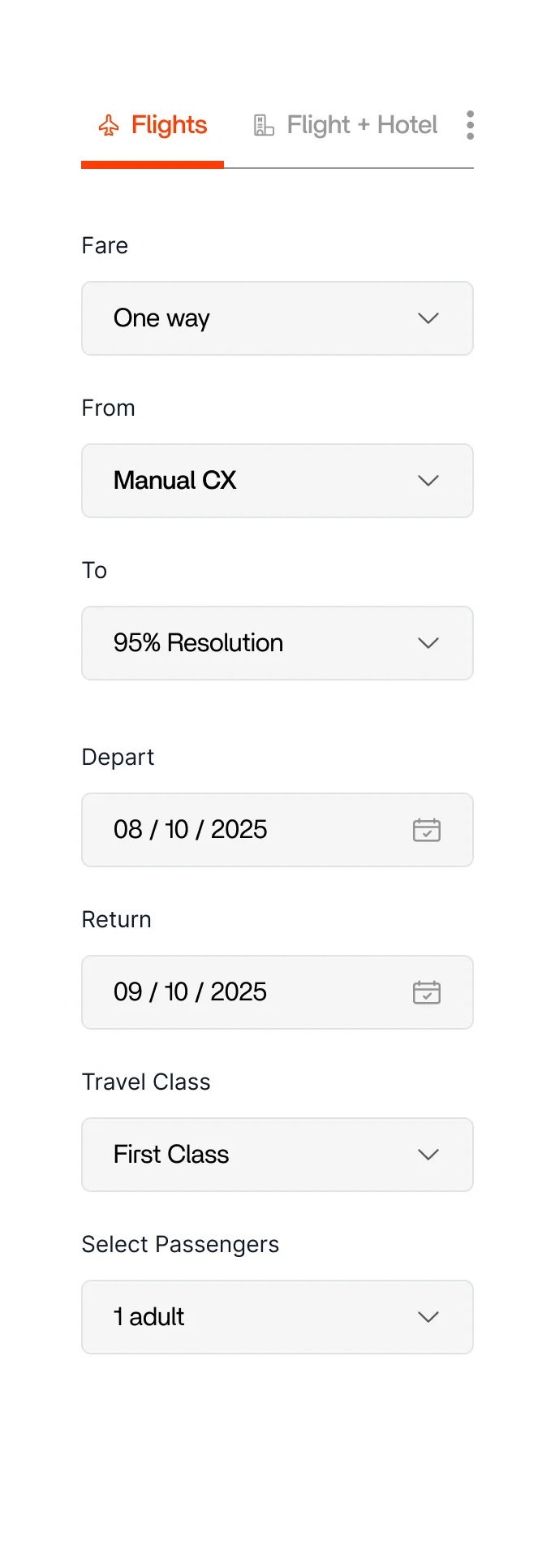
Task: Switch to the Flights tab
Action: coord(169,125)
